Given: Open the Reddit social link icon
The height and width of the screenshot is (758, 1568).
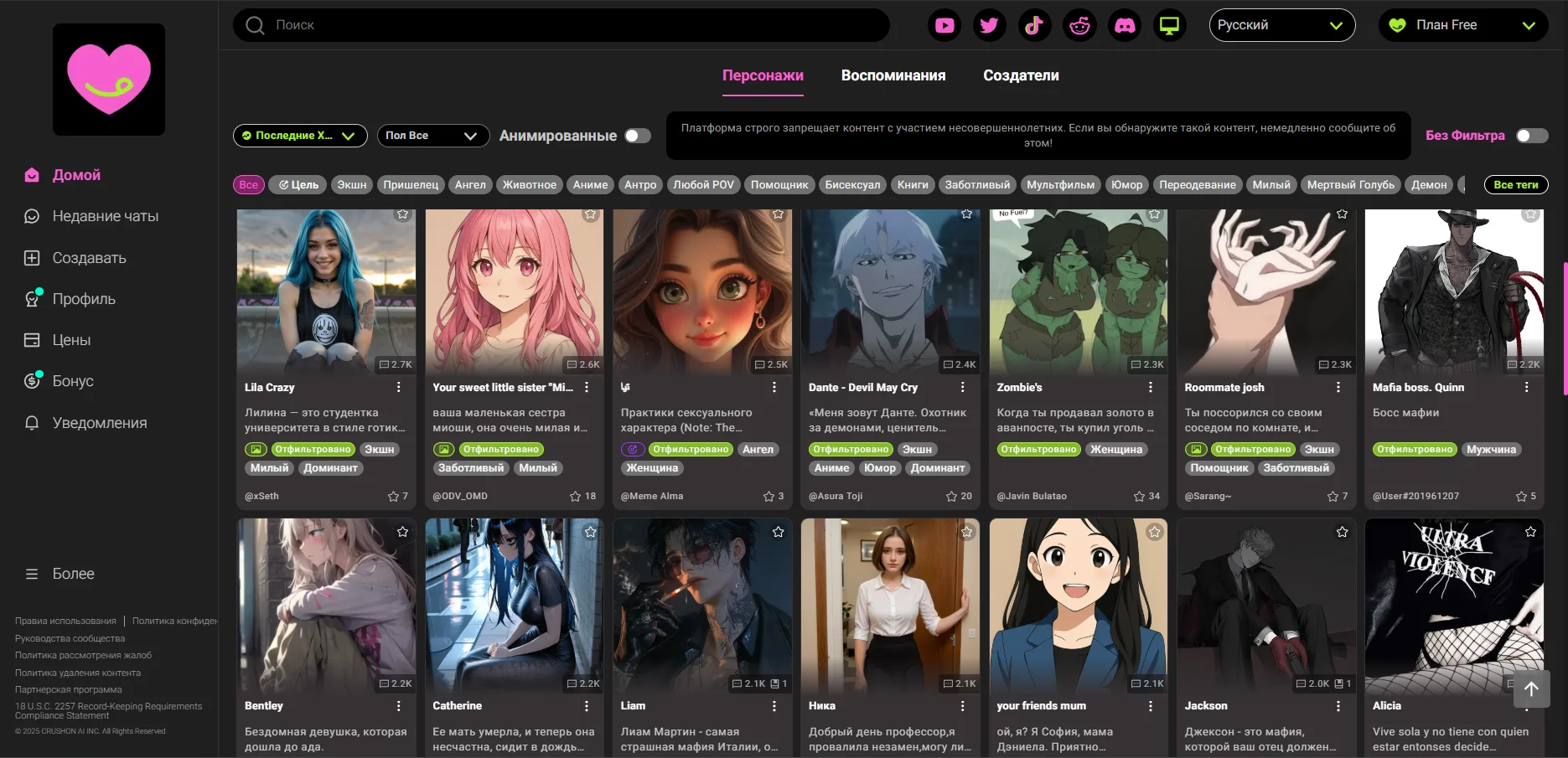Looking at the screenshot, I should tap(1079, 25).
